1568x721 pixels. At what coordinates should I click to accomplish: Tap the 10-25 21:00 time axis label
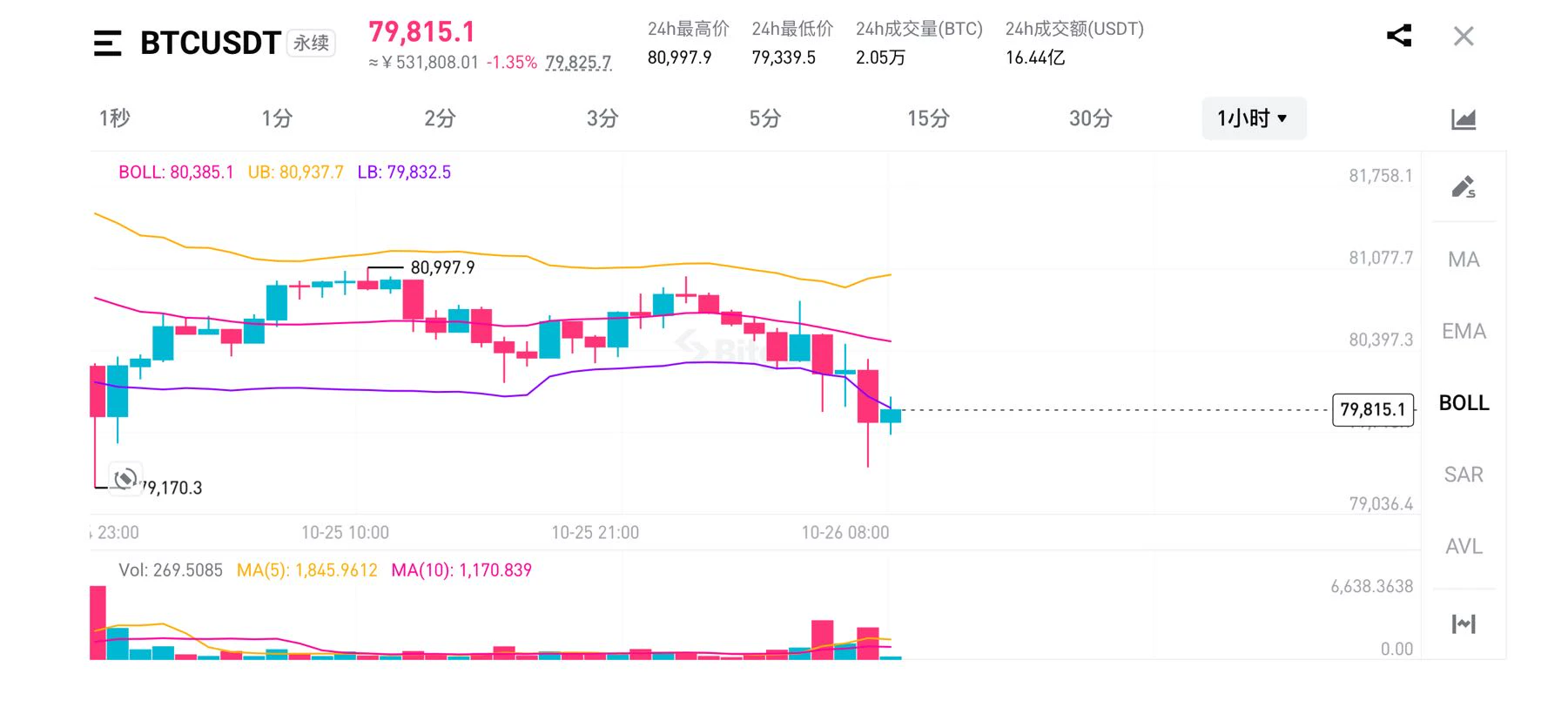(x=596, y=533)
